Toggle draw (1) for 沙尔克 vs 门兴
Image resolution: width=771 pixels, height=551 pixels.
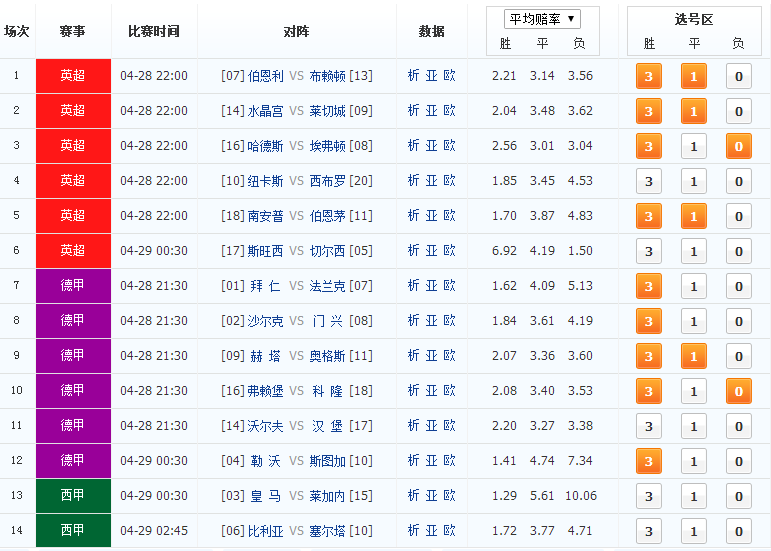pyautogui.click(x=694, y=321)
